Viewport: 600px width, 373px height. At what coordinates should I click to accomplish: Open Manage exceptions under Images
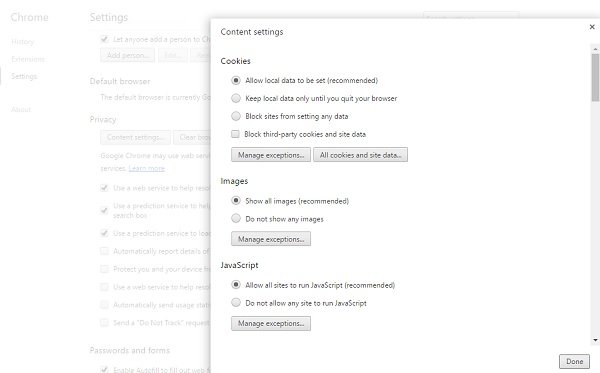coord(271,239)
